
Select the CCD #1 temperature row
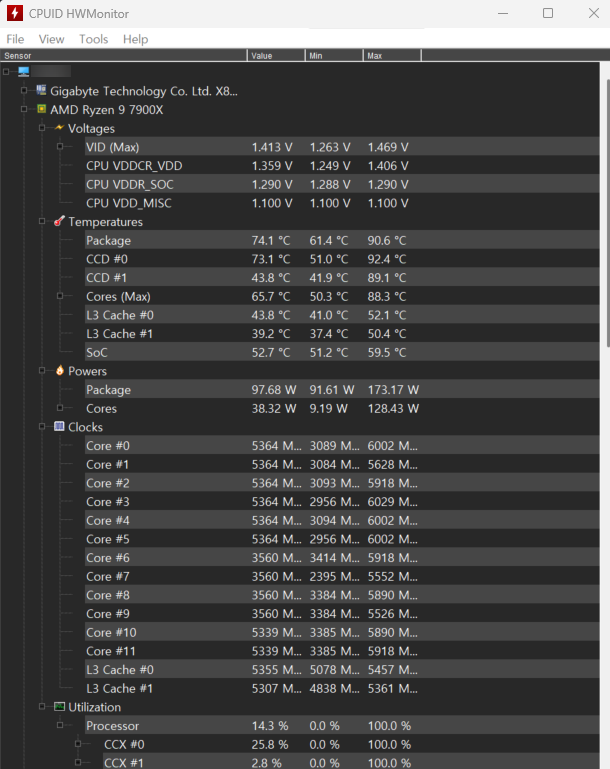point(342,278)
